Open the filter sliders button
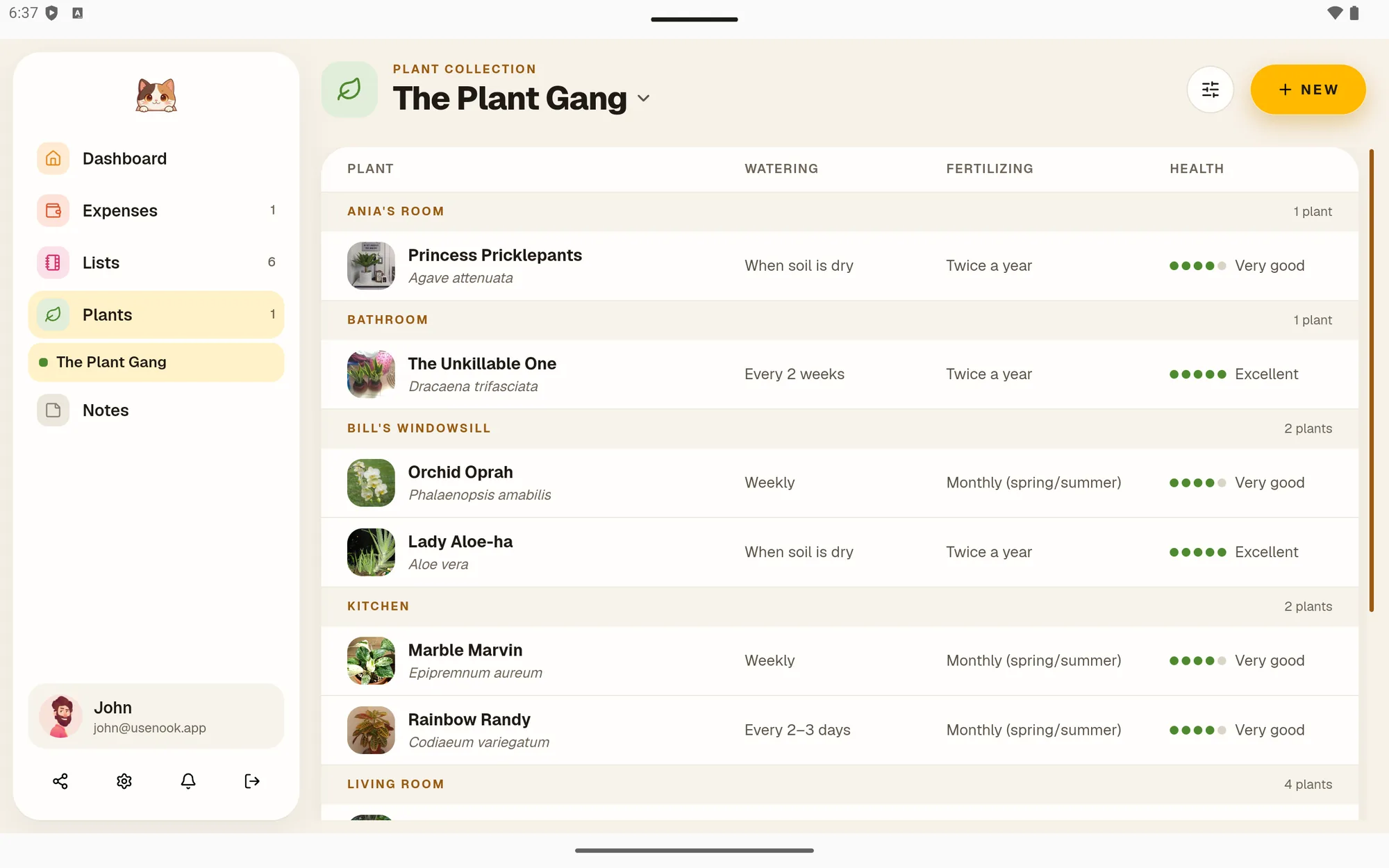Image resolution: width=1389 pixels, height=868 pixels. 1211,90
